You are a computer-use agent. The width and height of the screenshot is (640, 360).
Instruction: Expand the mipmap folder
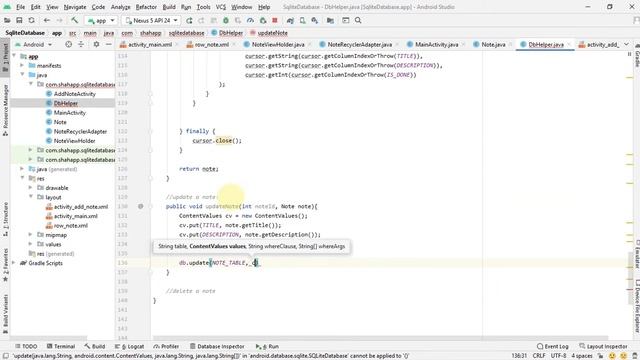click(31, 235)
